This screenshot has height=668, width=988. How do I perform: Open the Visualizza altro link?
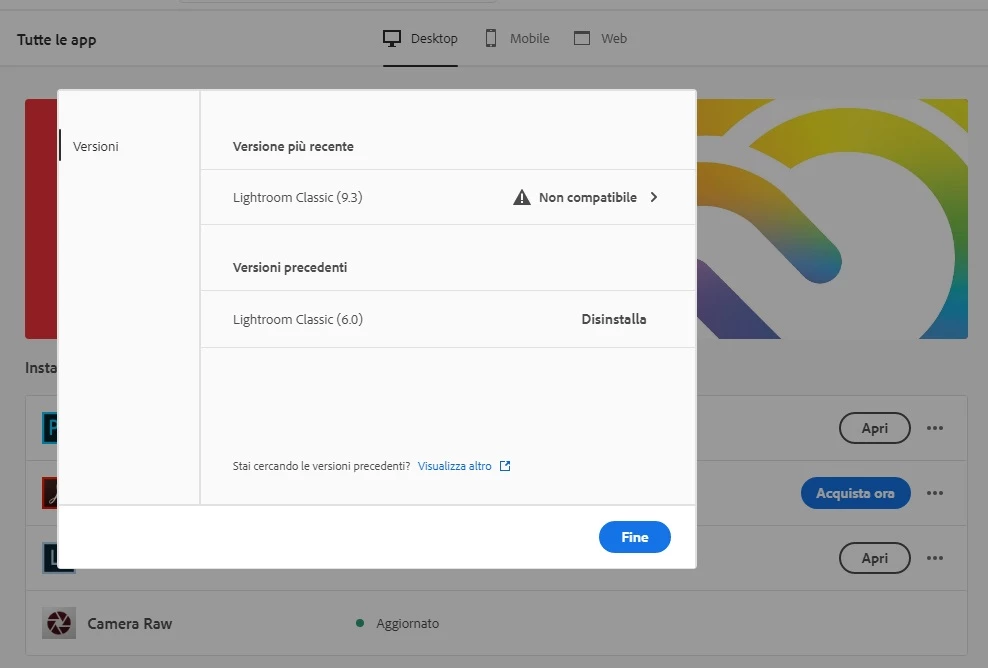click(454, 466)
